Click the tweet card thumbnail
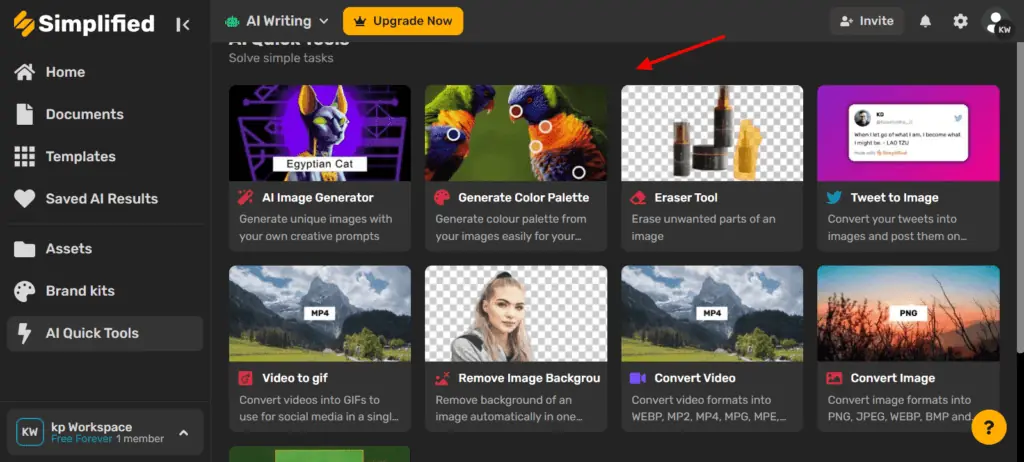The height and width of the screenshot is (462, 1024). 908,133
